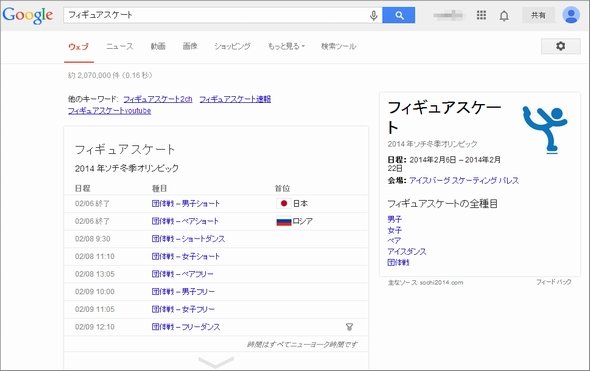Switch to the ニュース tab

coord(119,46)
